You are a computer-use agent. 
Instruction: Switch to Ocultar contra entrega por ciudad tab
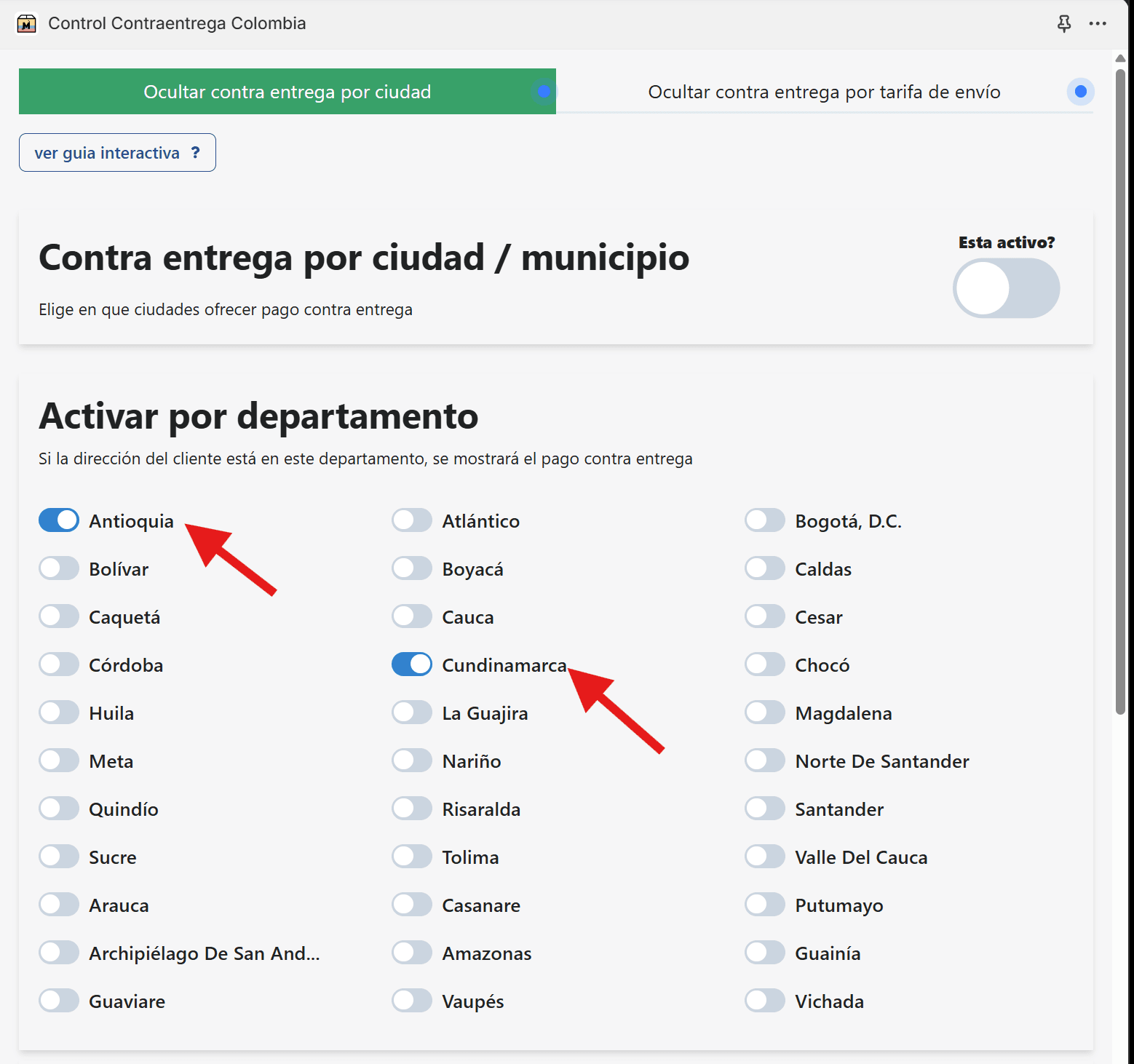[288, 92]
